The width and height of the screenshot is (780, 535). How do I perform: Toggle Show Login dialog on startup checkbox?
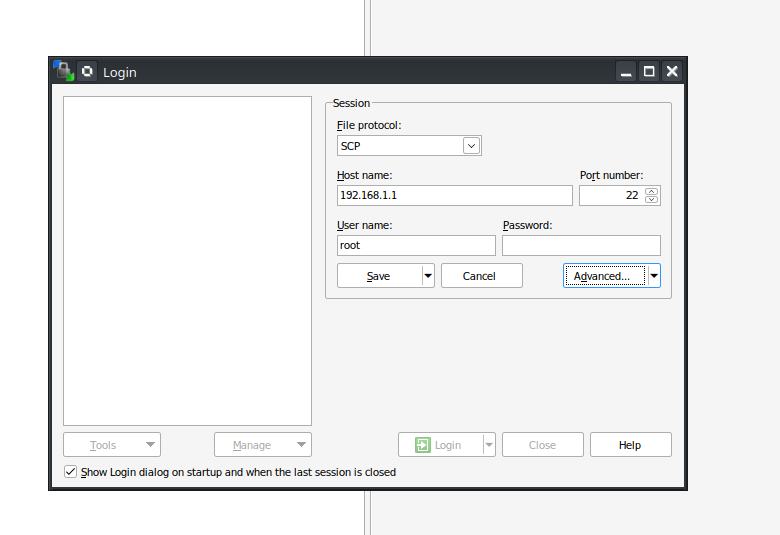tap(70, 472)
